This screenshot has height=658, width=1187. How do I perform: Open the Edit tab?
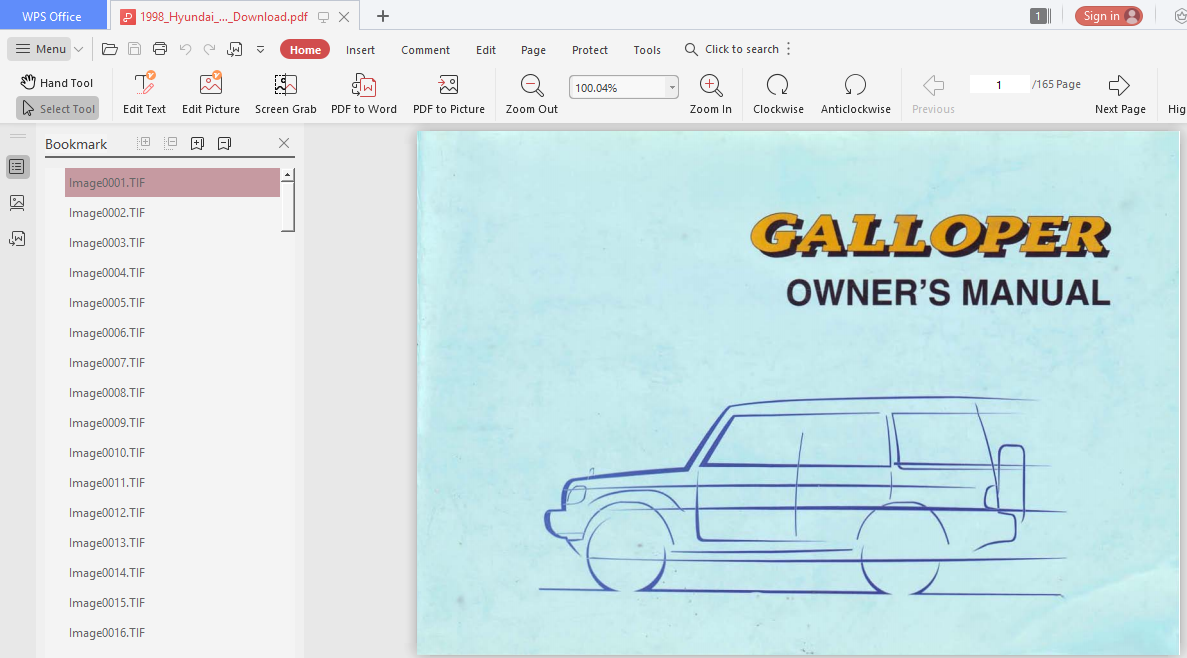tap(486, 50)
